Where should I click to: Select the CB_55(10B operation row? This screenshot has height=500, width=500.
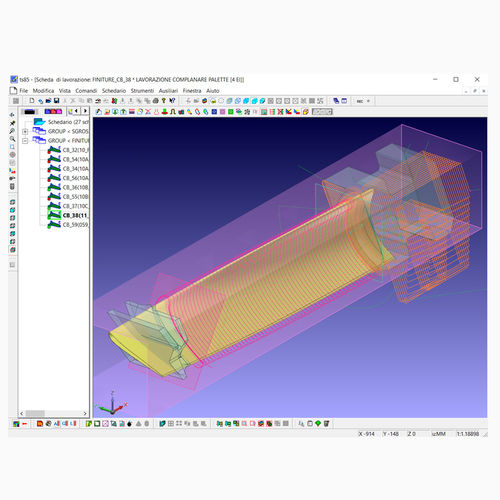tap(68, 197)
